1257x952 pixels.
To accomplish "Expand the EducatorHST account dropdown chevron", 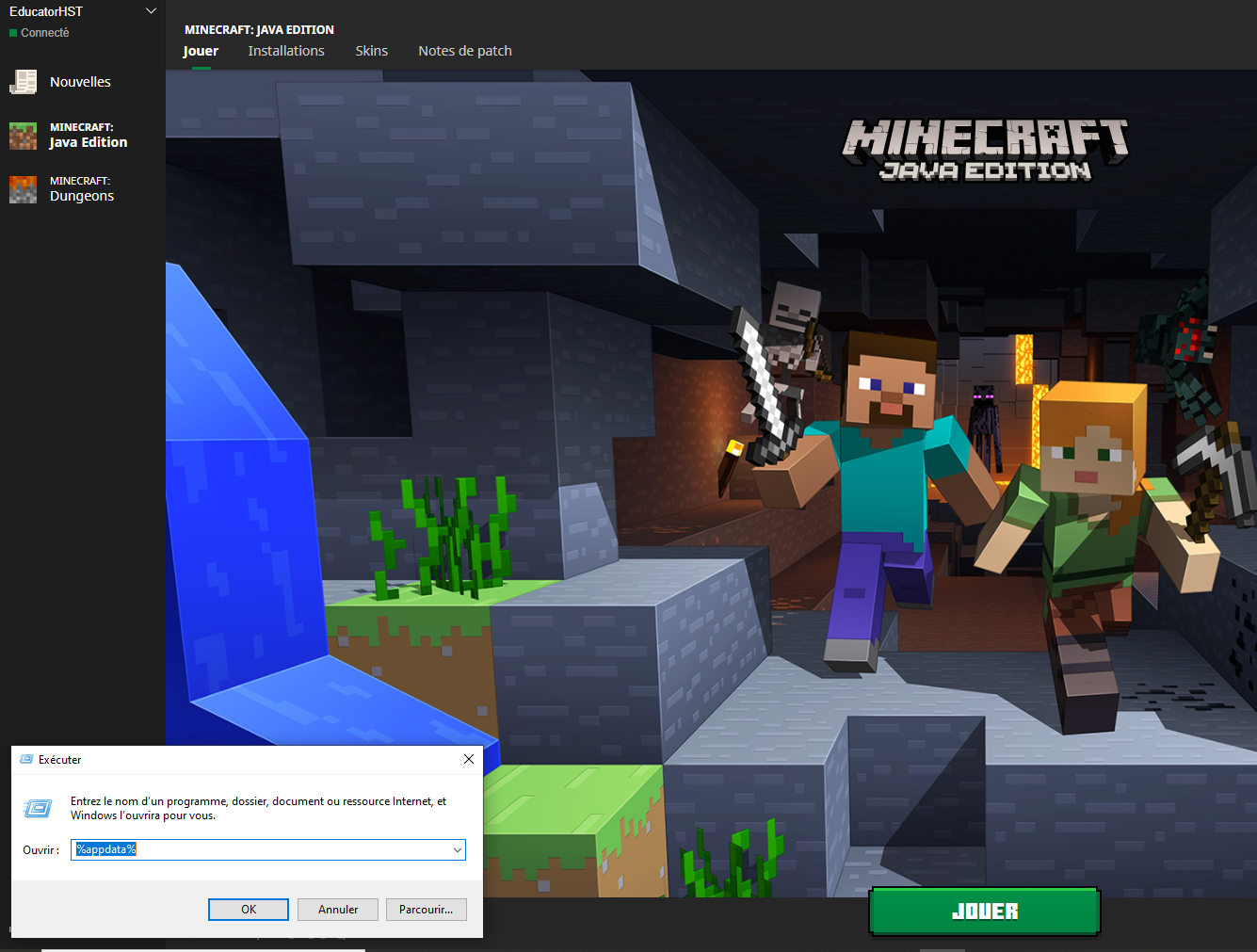I will point(151,11).
